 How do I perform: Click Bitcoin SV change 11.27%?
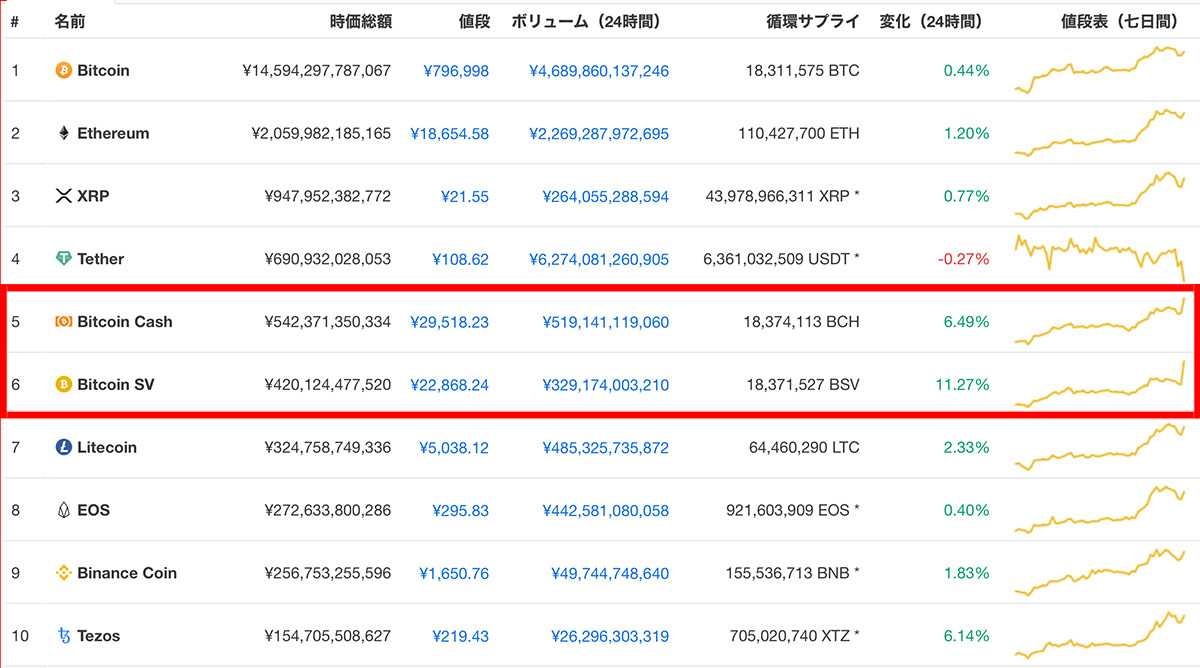pos(962,385)
